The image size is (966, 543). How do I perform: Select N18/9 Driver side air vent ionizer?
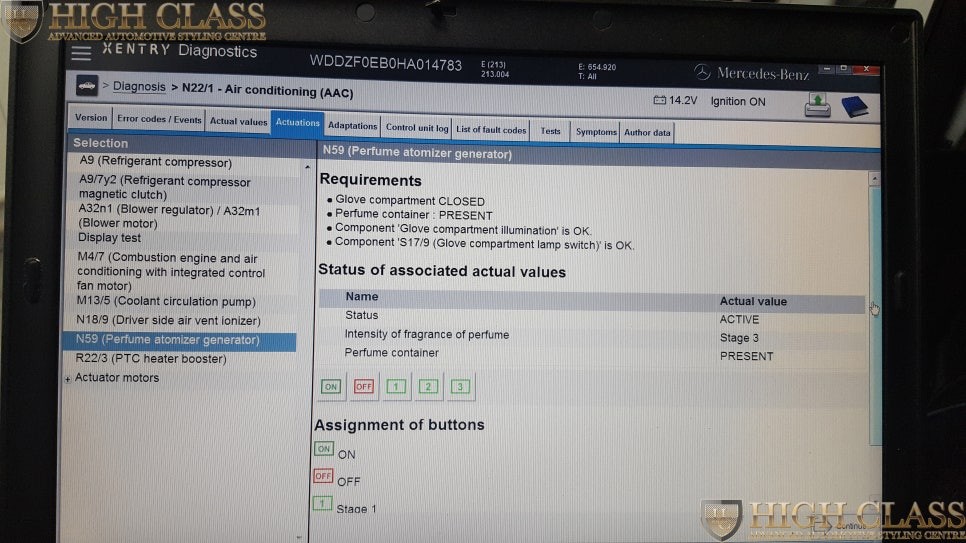tap(168, 321)
